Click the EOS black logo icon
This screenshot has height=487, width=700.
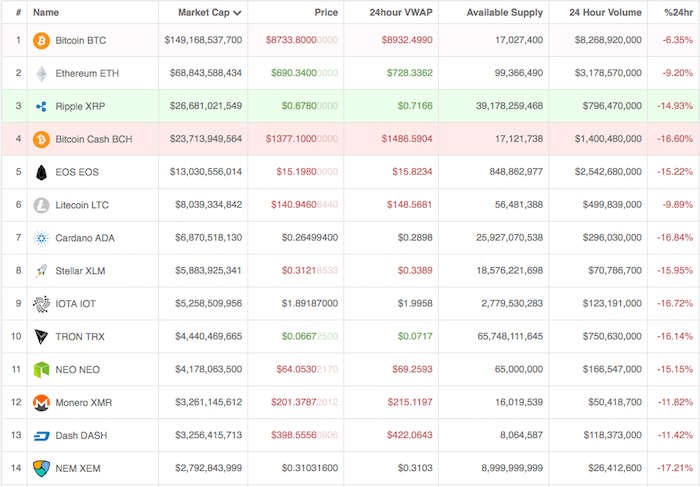pos(41,172)
